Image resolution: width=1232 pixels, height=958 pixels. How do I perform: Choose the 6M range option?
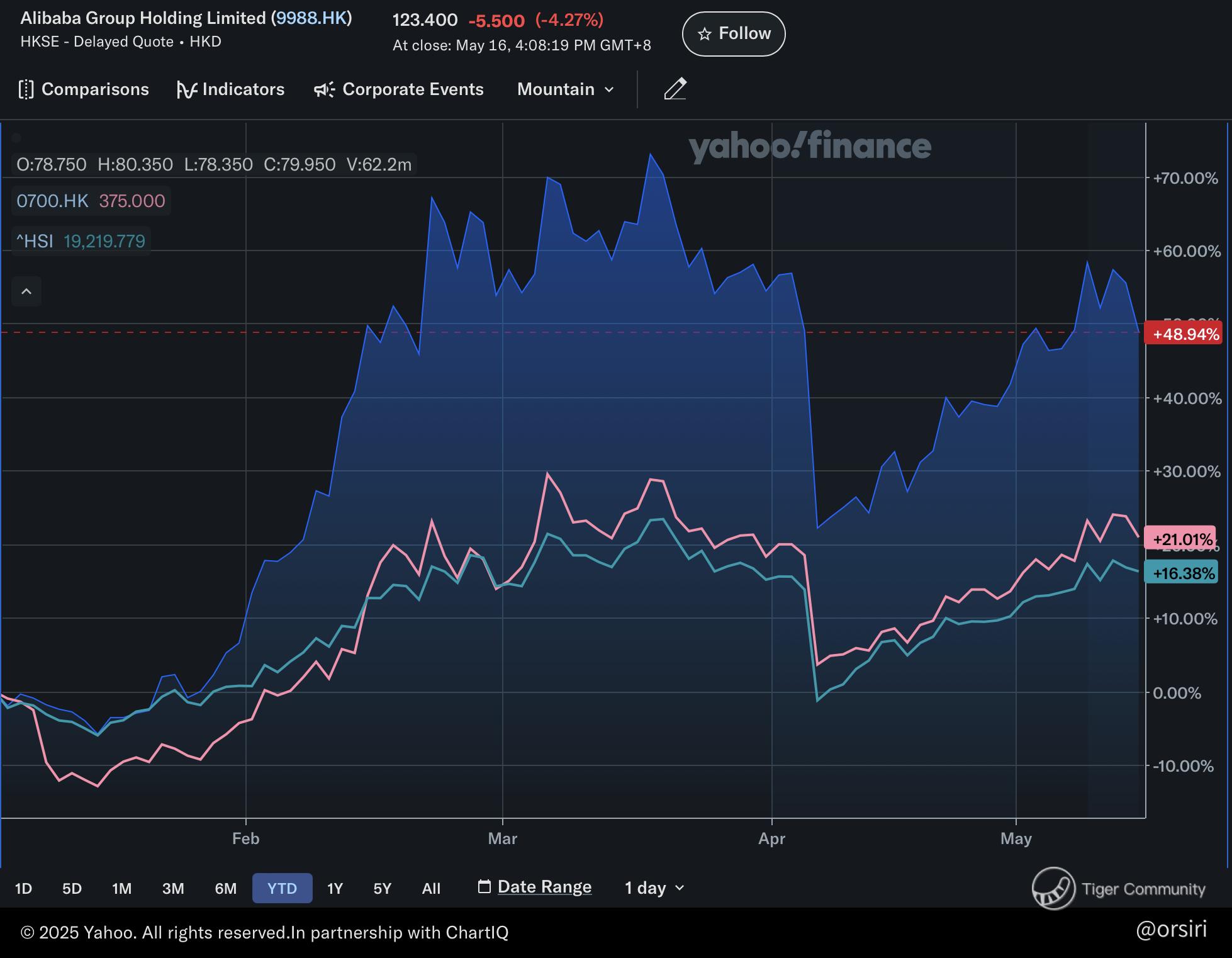[225, 888]
